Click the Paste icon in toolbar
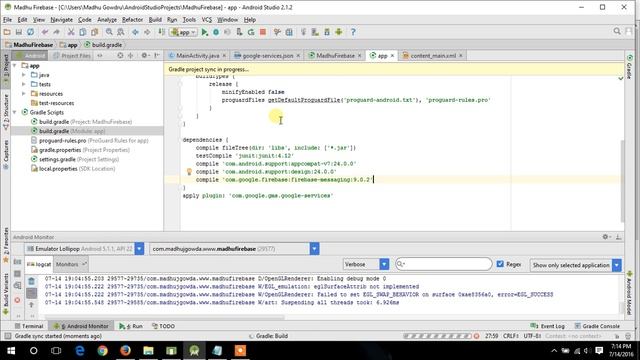The image size is (640, 360). point(95,32)
